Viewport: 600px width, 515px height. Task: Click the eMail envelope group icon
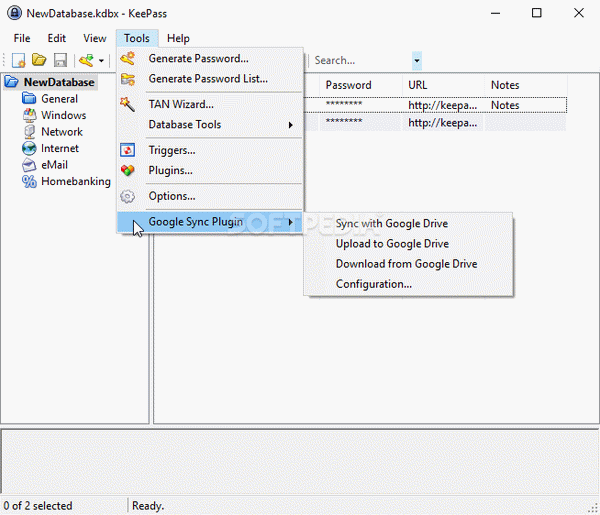pyautogui.click(x=29, y=165)
